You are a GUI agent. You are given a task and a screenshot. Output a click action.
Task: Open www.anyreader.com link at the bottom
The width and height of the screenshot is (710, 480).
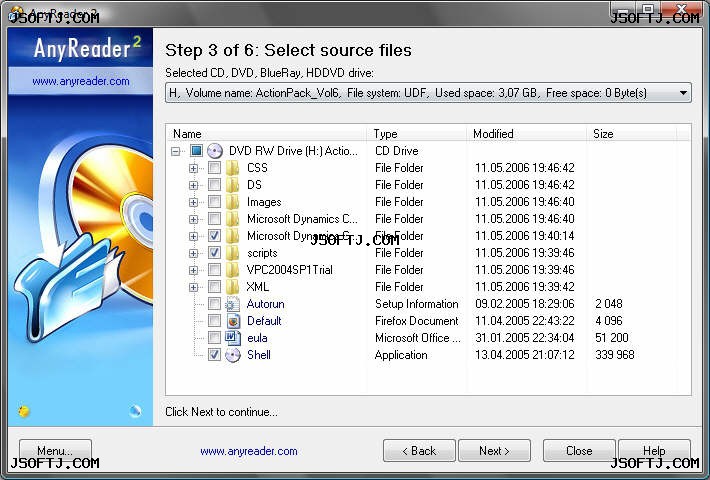(249, 451)
